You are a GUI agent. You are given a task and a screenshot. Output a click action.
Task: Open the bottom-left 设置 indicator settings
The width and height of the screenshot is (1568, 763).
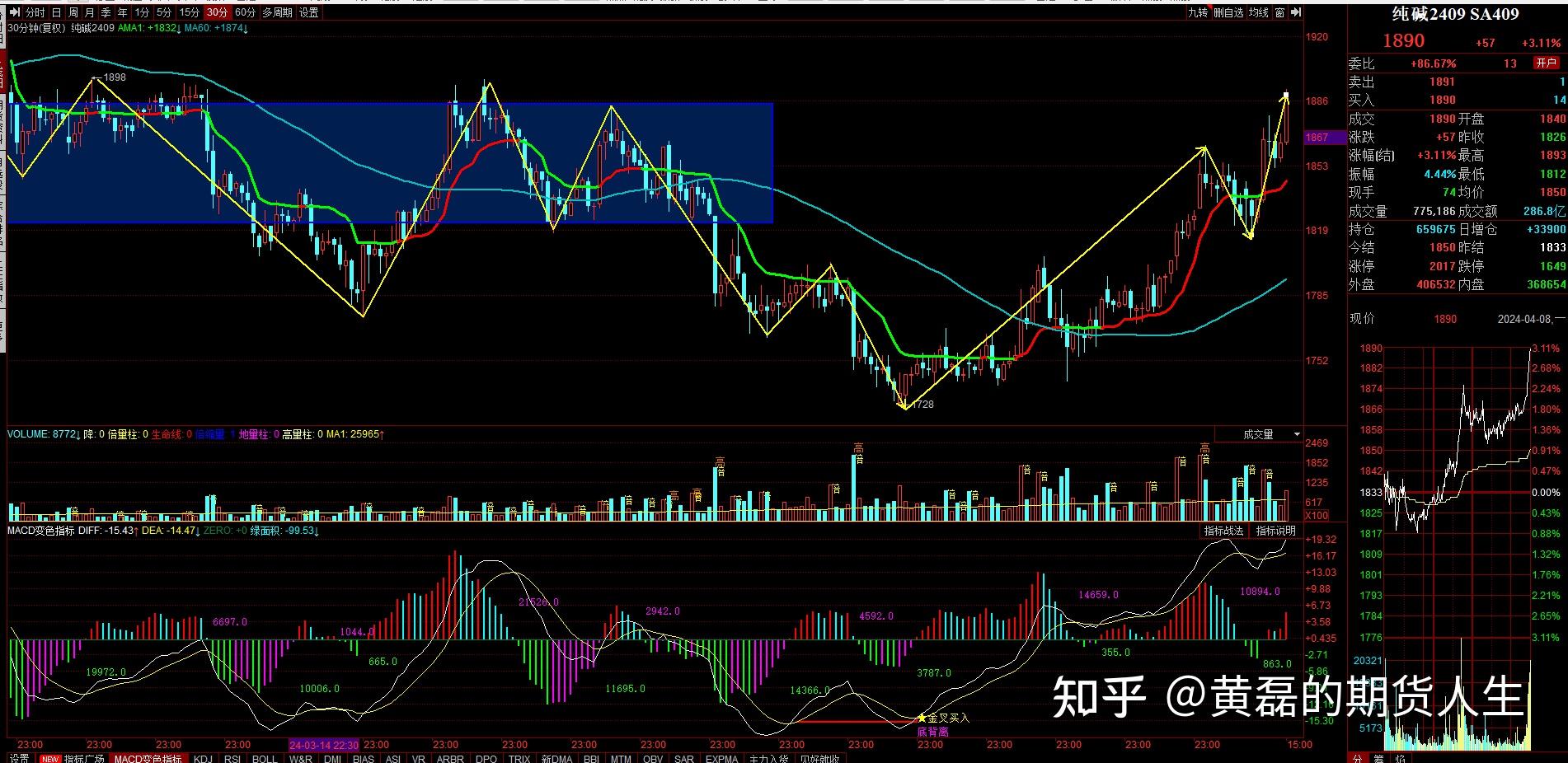19,758
